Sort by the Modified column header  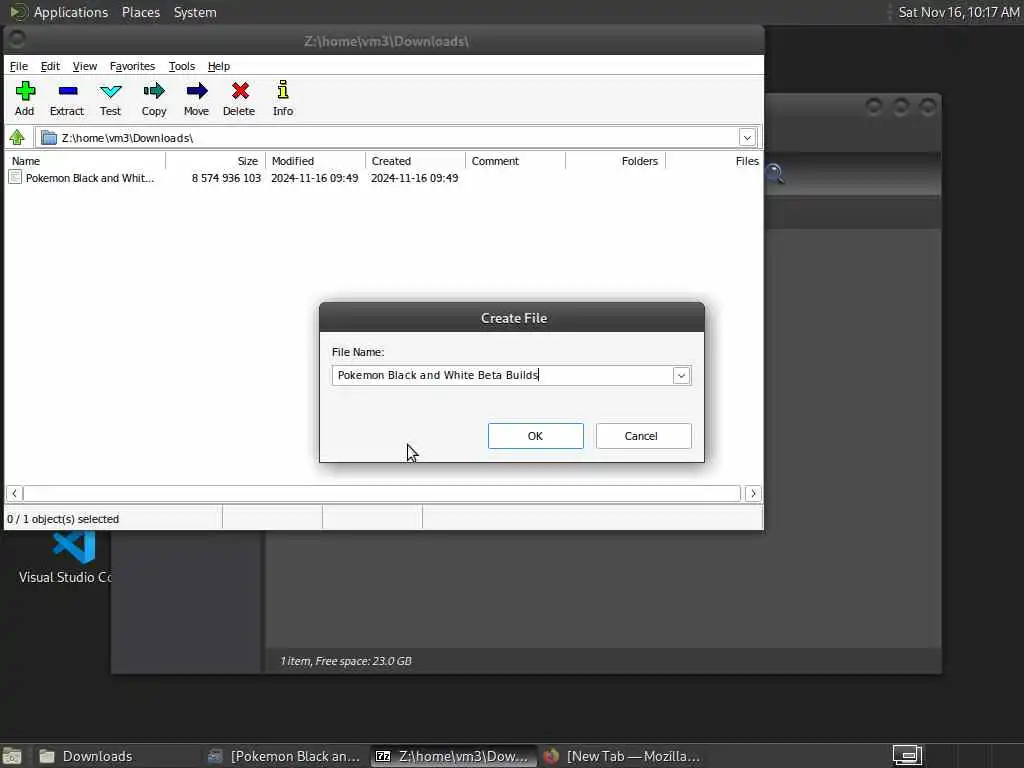[x=315, y=161]
